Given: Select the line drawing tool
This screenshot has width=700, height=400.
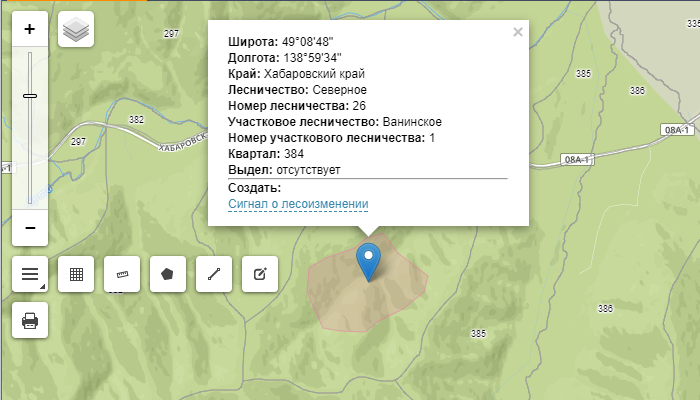Looking at the screenshot, I should (214, 274).
